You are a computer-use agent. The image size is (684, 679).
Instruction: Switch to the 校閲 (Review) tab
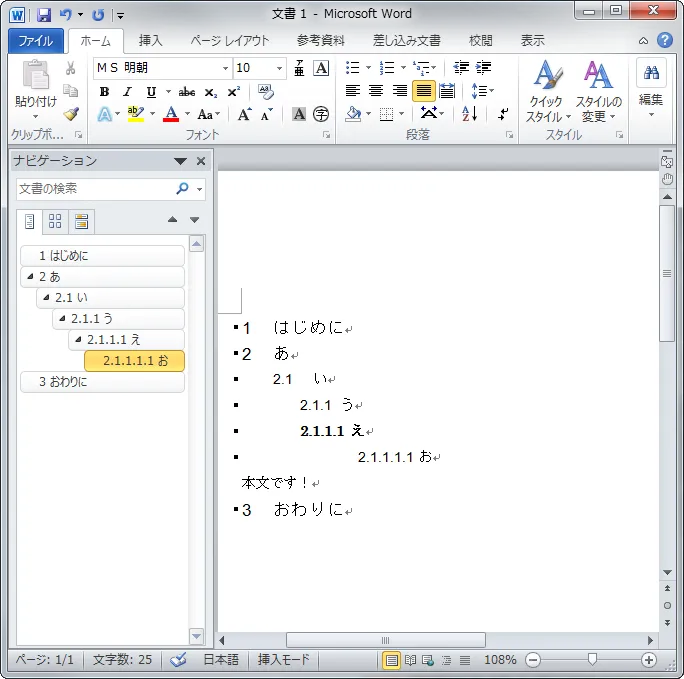tap(480, 41)
